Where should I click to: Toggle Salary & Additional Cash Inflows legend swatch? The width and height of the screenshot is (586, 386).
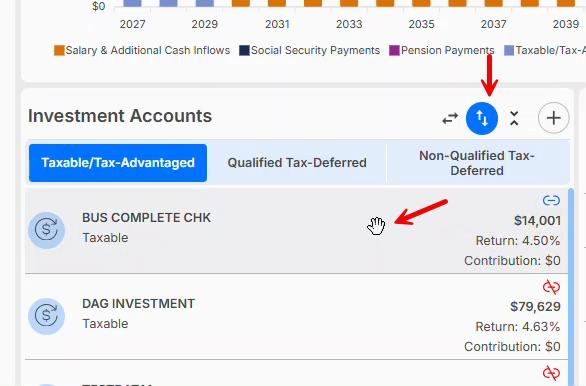click(59, 50)
